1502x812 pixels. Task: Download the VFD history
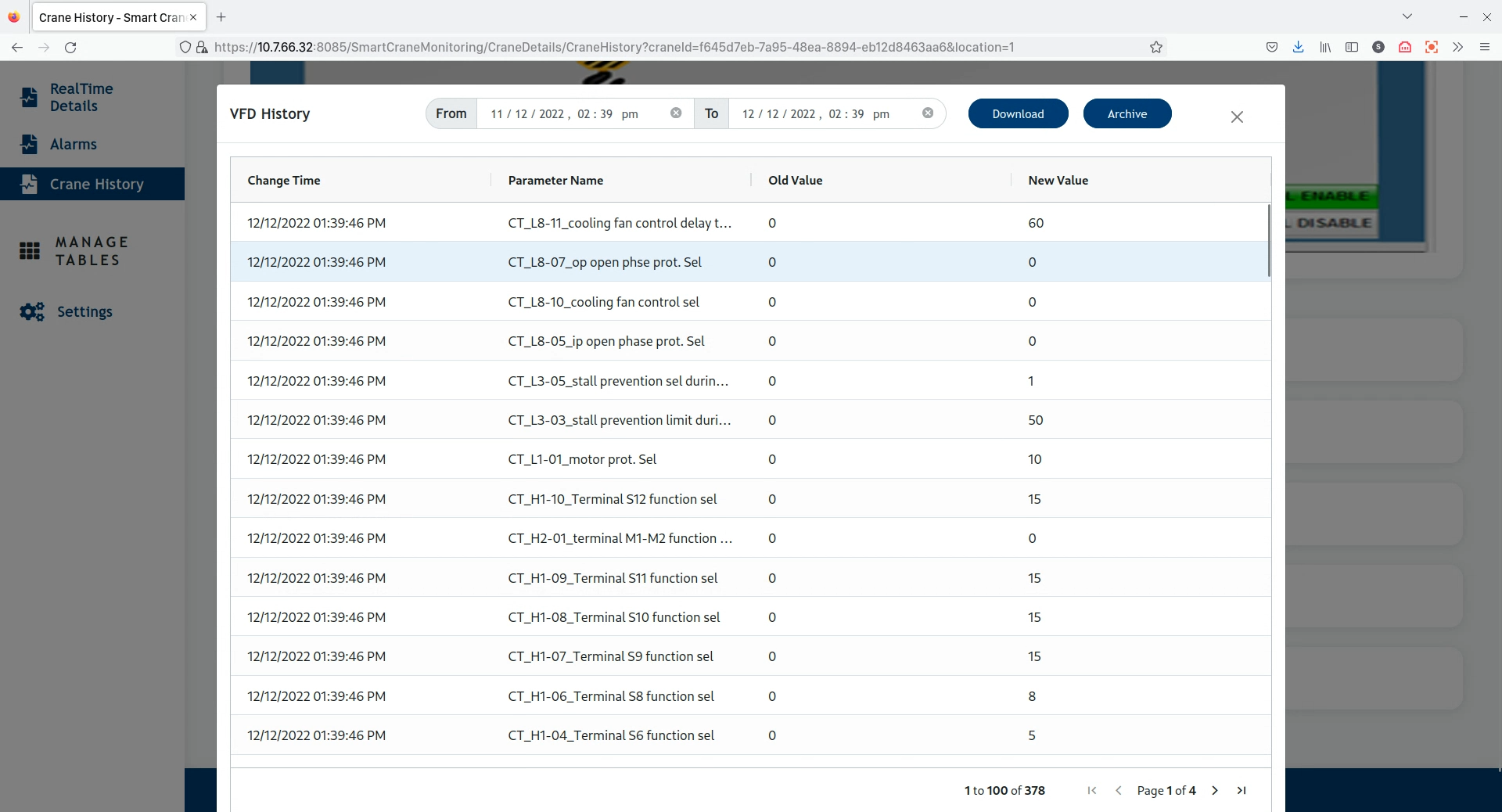[x=1018, y=113]
